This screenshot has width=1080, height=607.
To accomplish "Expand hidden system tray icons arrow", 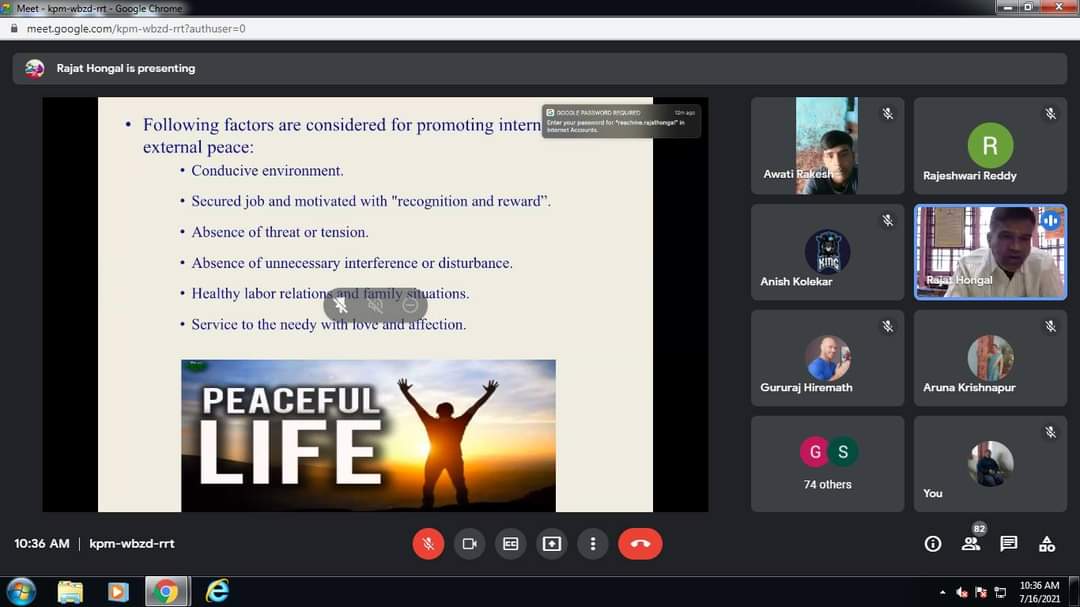I will click(942, 592).
